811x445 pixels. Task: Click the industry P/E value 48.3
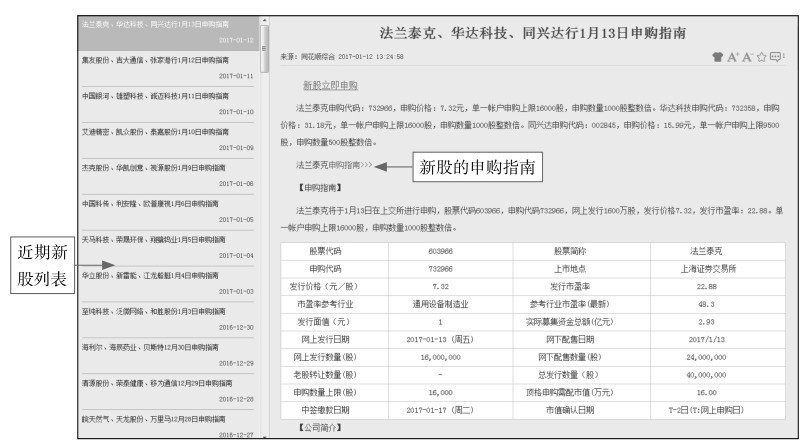[x=706, y=304]
